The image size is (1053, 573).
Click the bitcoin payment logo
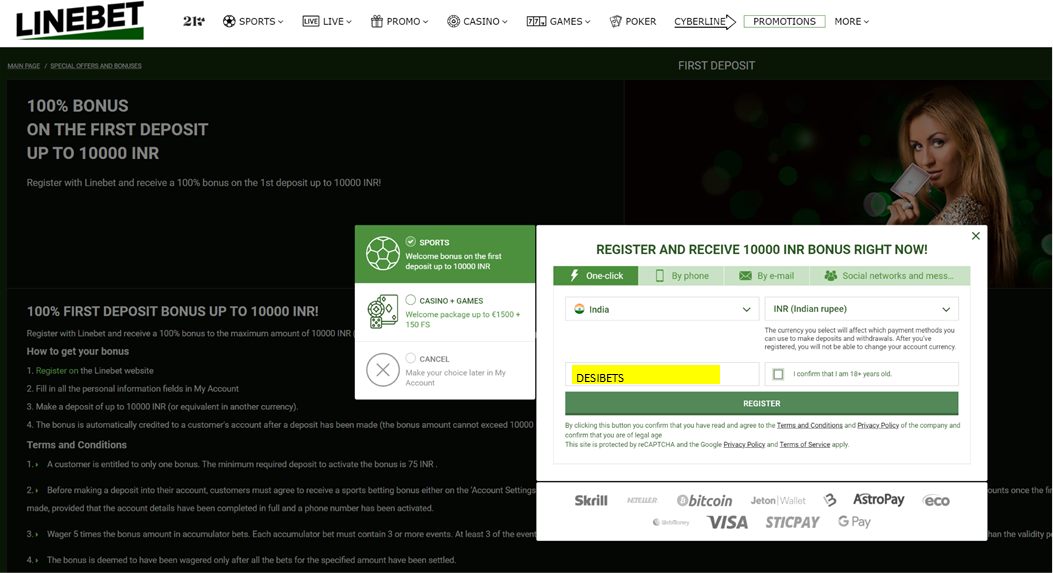(x=704, y=500)
